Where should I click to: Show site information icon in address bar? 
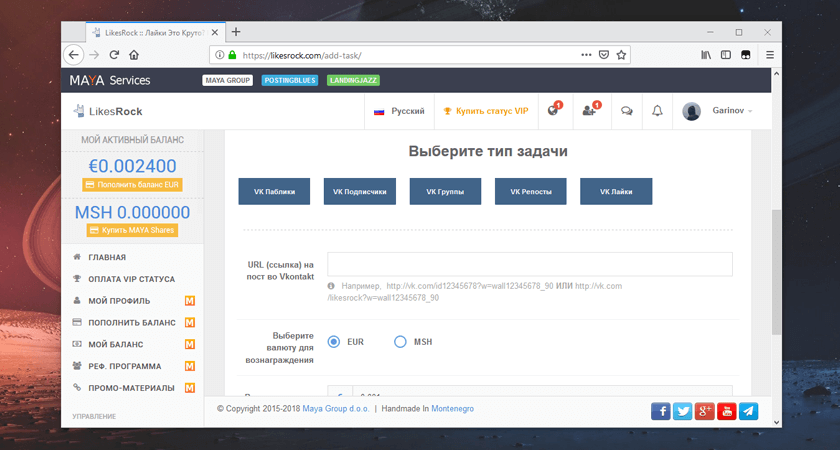219,55
